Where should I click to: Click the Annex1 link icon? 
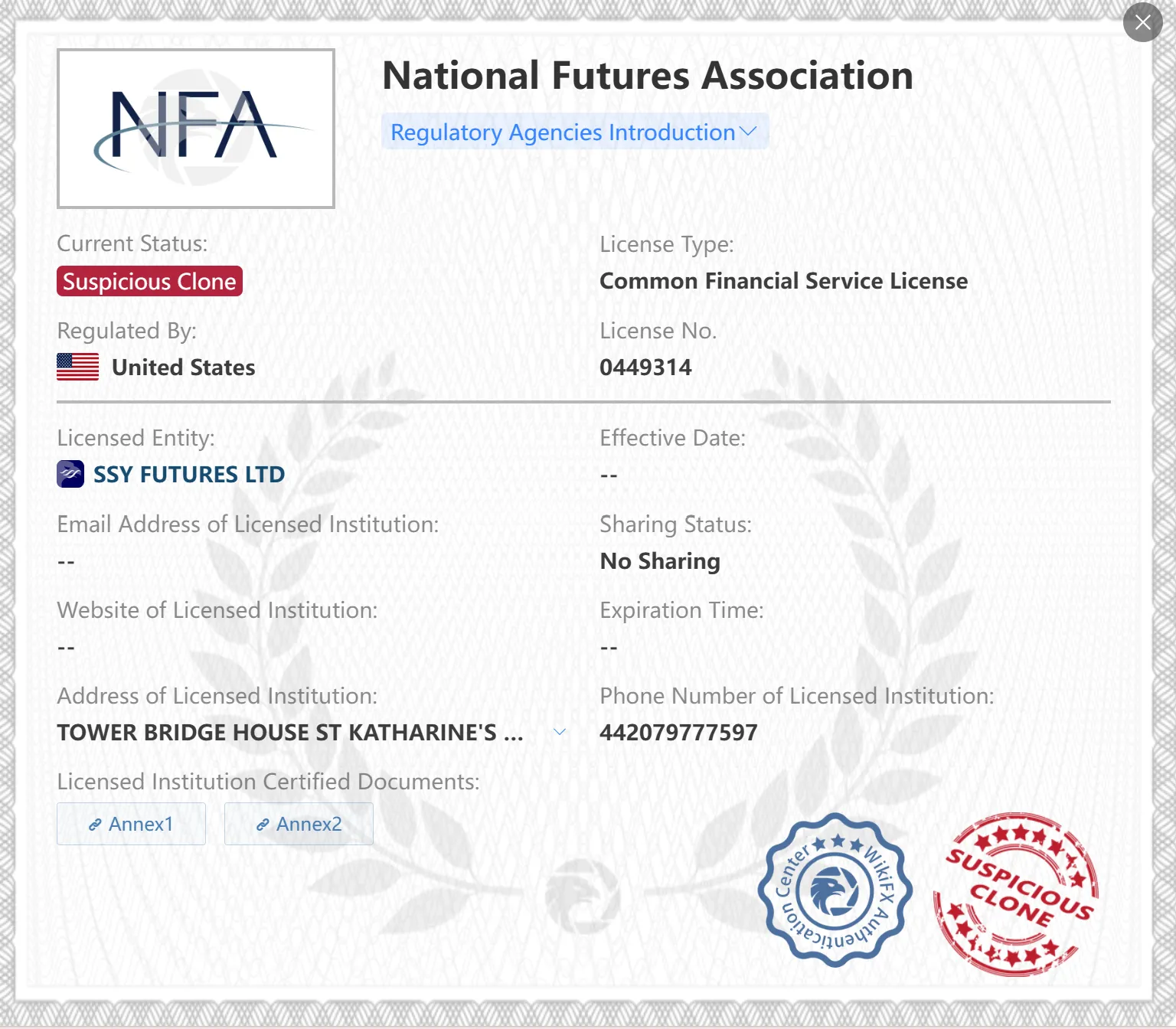pyautogui.click(x=95, y=825)
